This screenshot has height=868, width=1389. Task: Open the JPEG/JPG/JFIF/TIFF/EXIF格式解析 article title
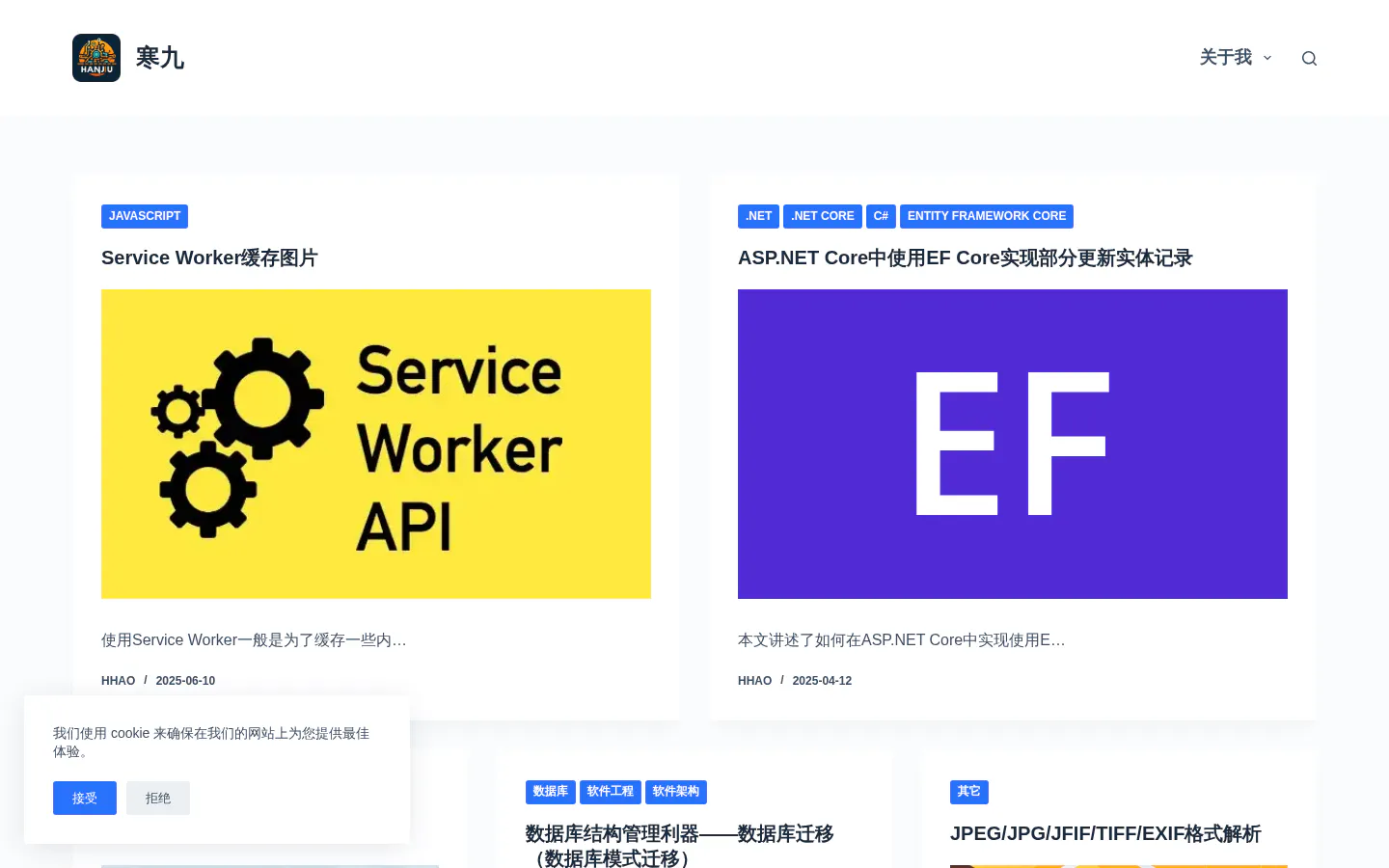1105,833
